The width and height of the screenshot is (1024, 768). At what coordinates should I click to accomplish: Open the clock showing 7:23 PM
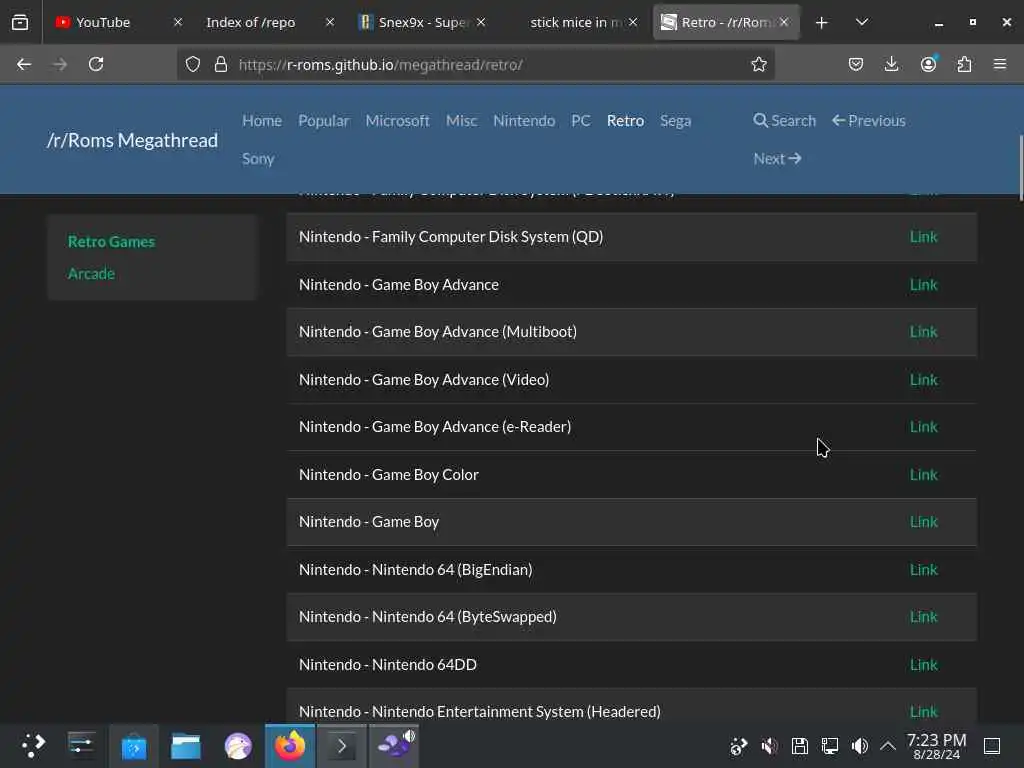[936, 746]
